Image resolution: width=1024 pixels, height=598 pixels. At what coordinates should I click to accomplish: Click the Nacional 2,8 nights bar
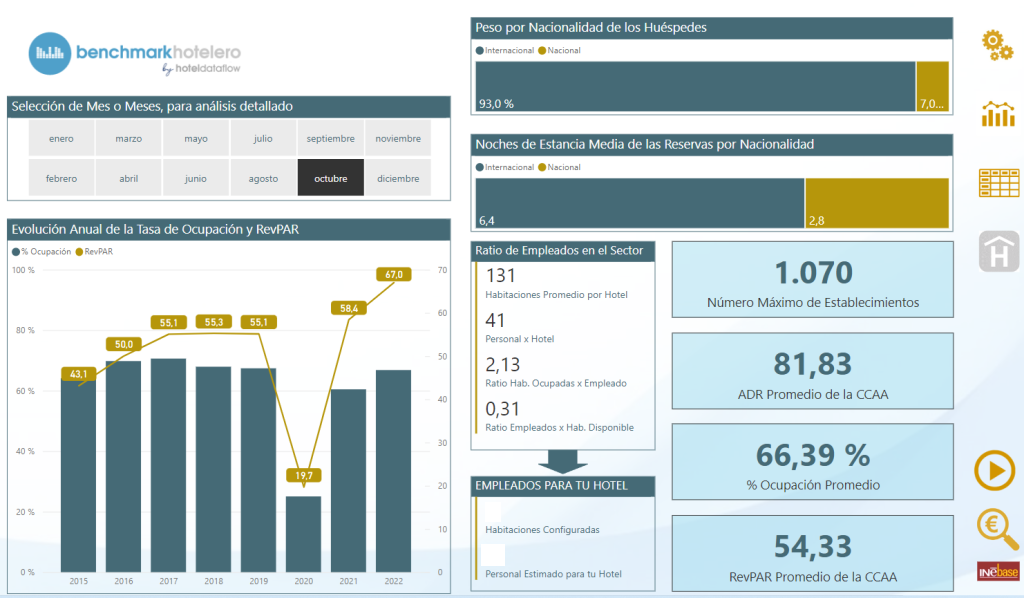click(x=877, y=203)
